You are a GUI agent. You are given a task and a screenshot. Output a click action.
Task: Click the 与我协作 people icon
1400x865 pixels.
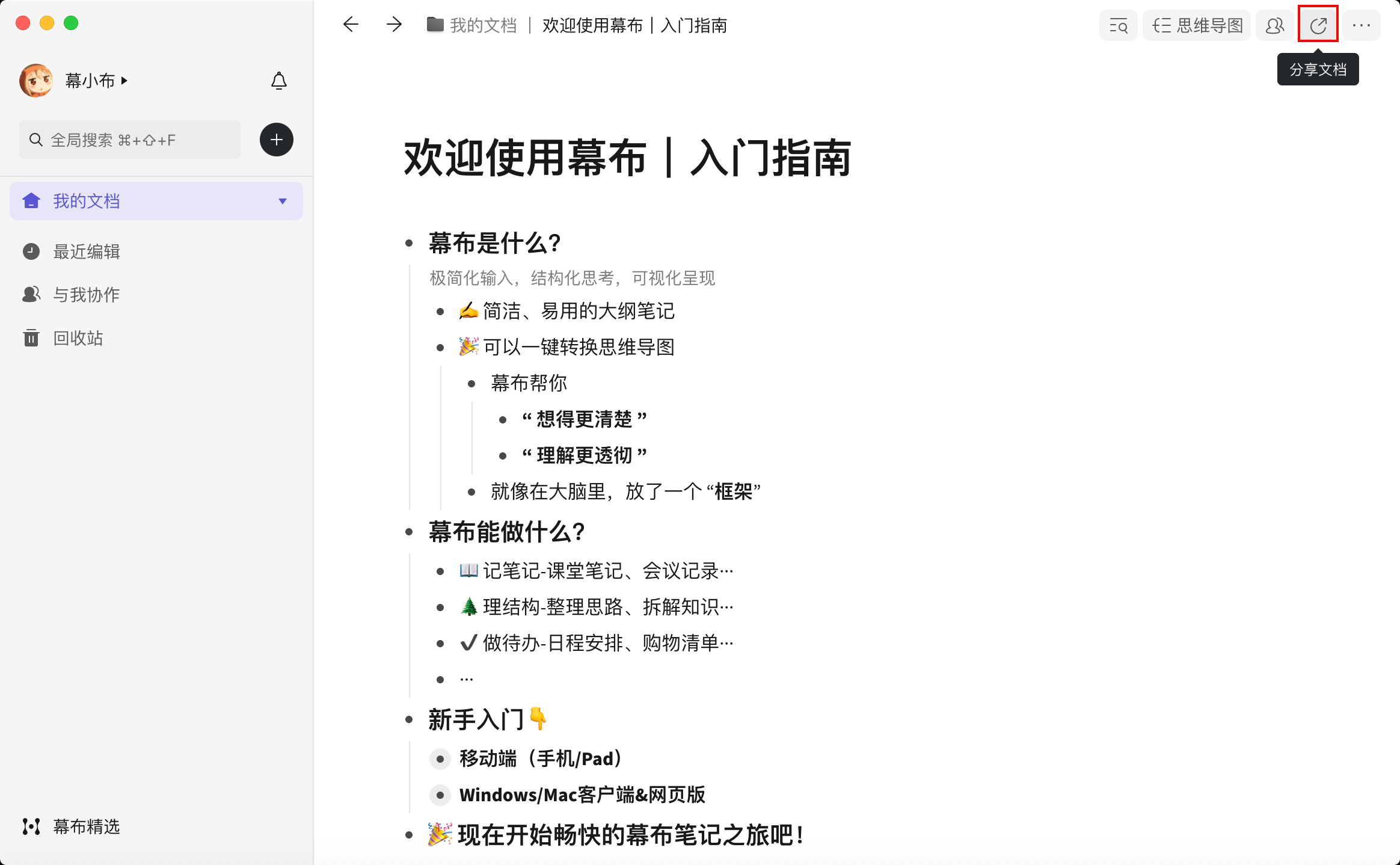pyautogui.click(x=31, y=295)
